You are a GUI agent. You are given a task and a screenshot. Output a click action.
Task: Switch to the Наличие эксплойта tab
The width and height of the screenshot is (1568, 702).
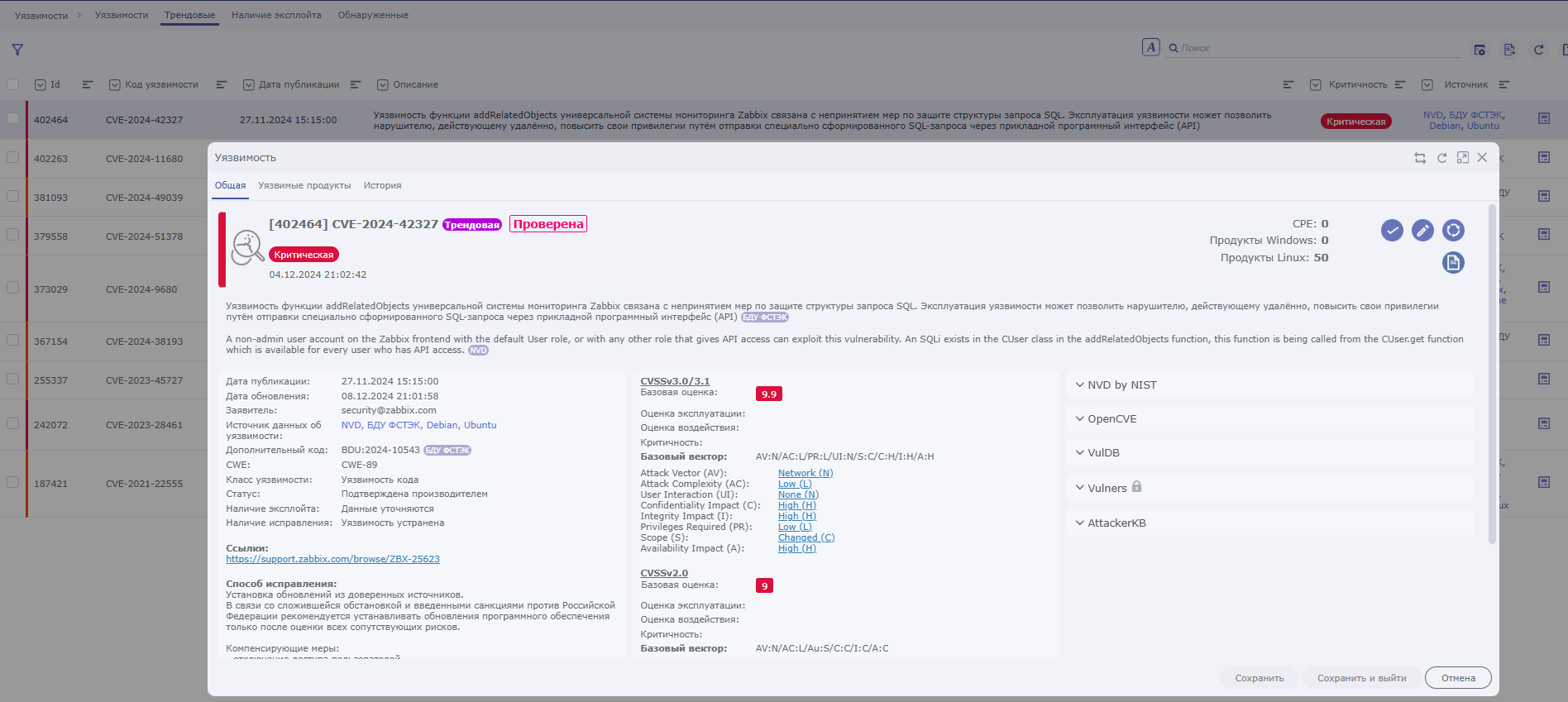coord(276,15)
